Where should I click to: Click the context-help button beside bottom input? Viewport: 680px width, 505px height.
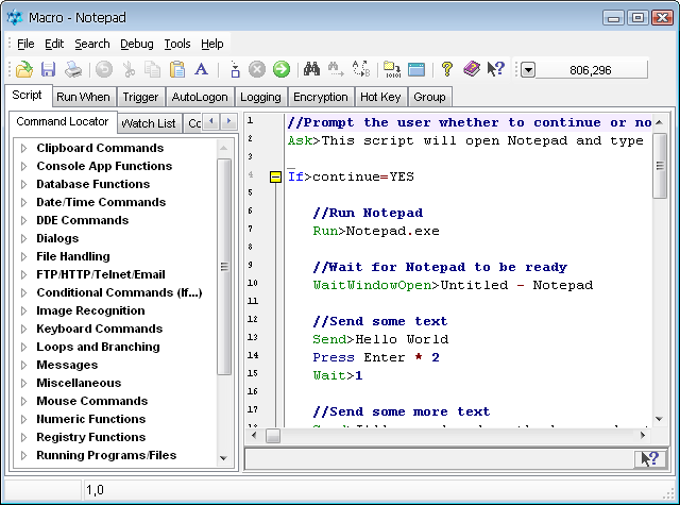[x=650, y=459]
